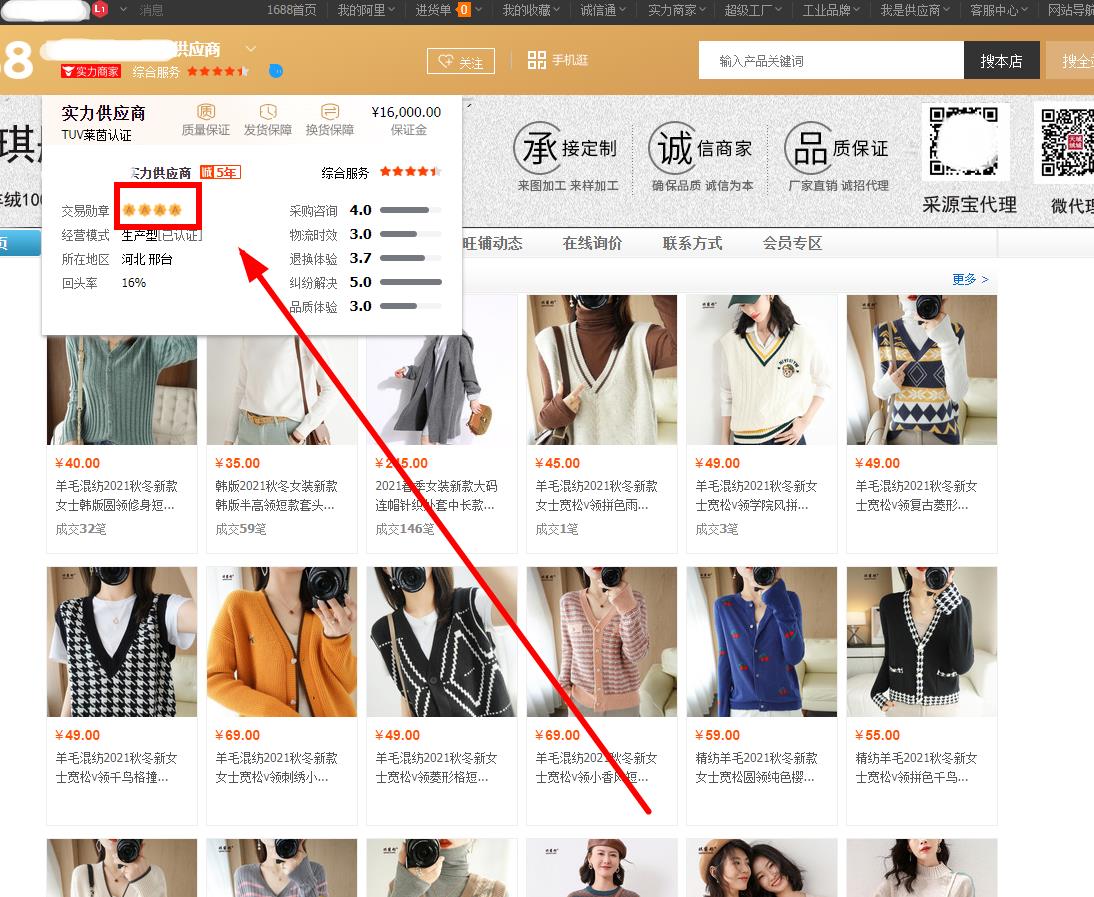1094x897 pixels.
Task: Expand the 客服中心 dropdown
Action: click(1000, 10)
